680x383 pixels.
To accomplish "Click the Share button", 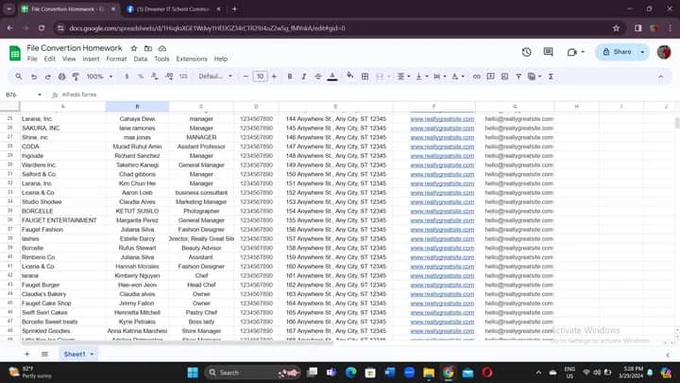I will point(617,52).
